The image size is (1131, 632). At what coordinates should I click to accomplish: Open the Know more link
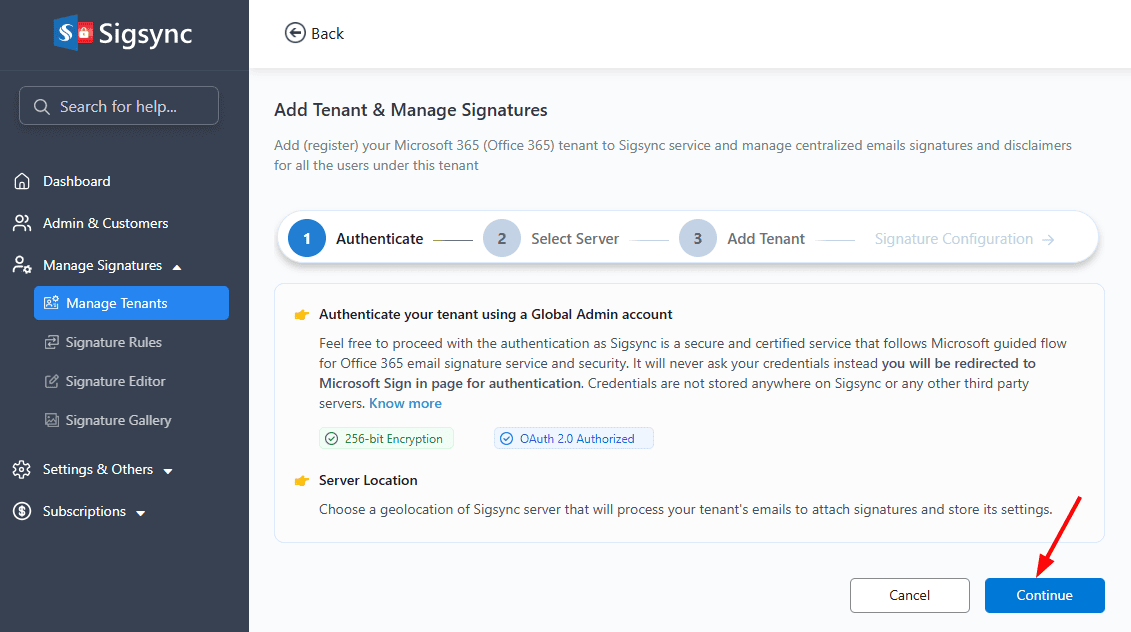[405, 403]
